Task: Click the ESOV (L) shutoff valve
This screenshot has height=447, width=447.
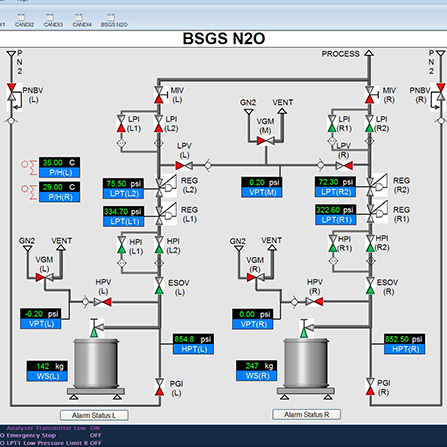Action: click(159, 286)
